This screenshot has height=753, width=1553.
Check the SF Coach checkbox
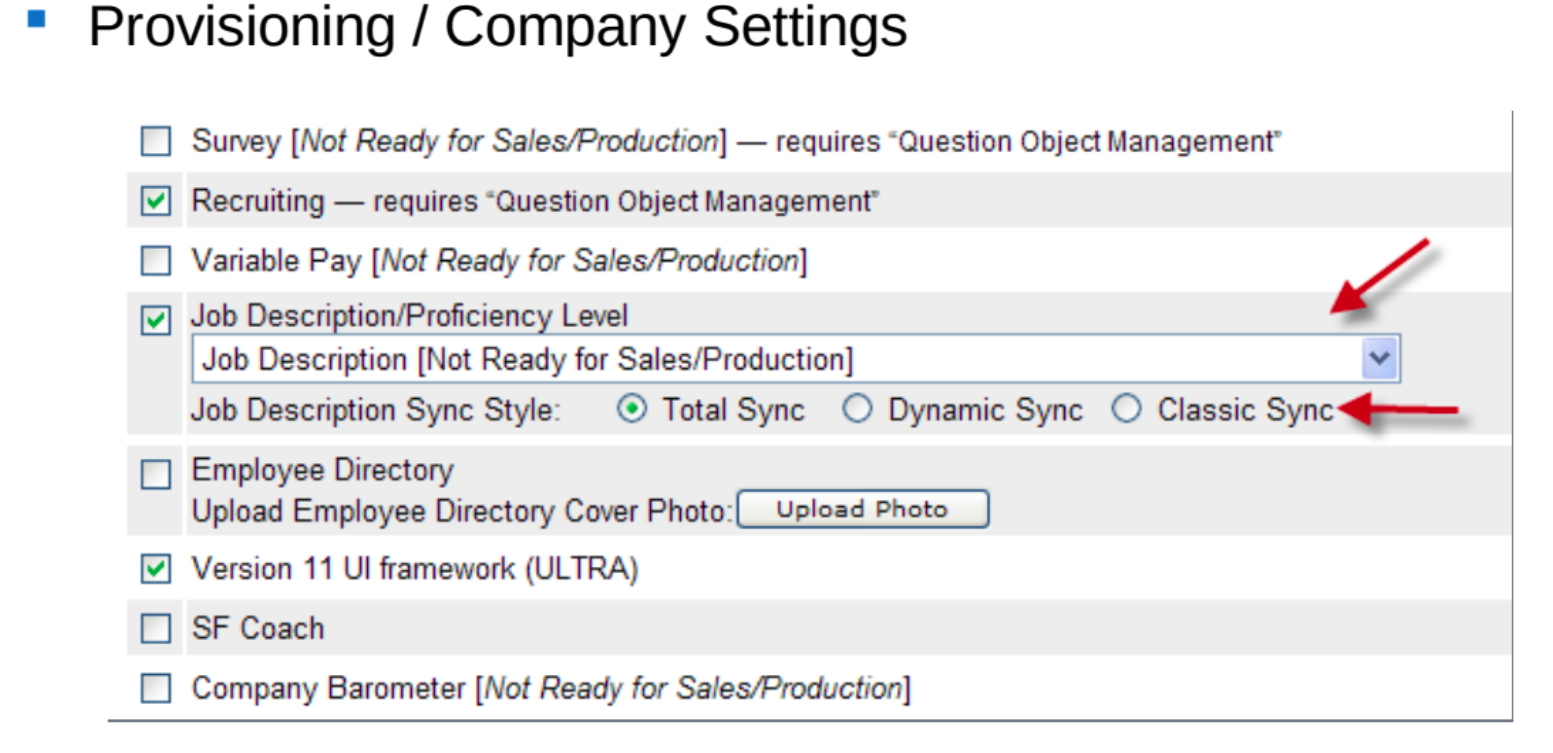pos(155,629)
